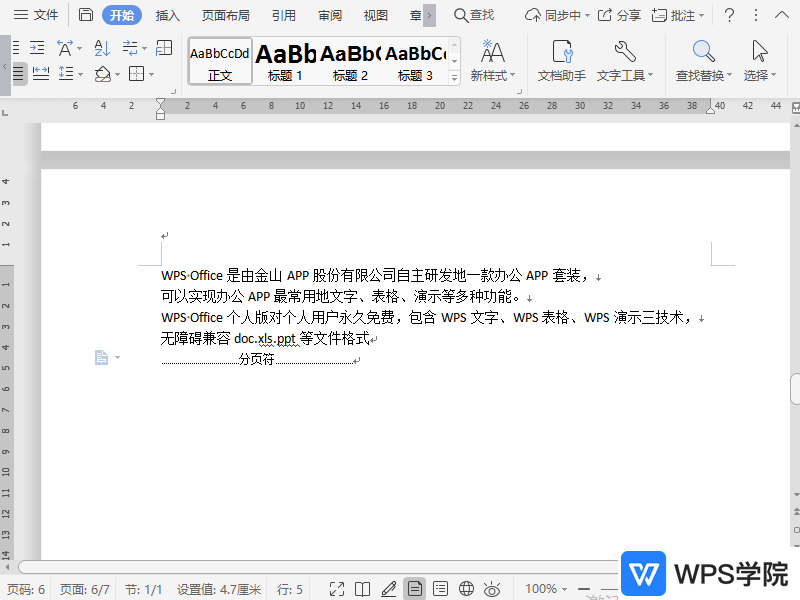Switch to web layout globe icon
The width and height of the screenshot is (800, 600).
pos(466,589)
